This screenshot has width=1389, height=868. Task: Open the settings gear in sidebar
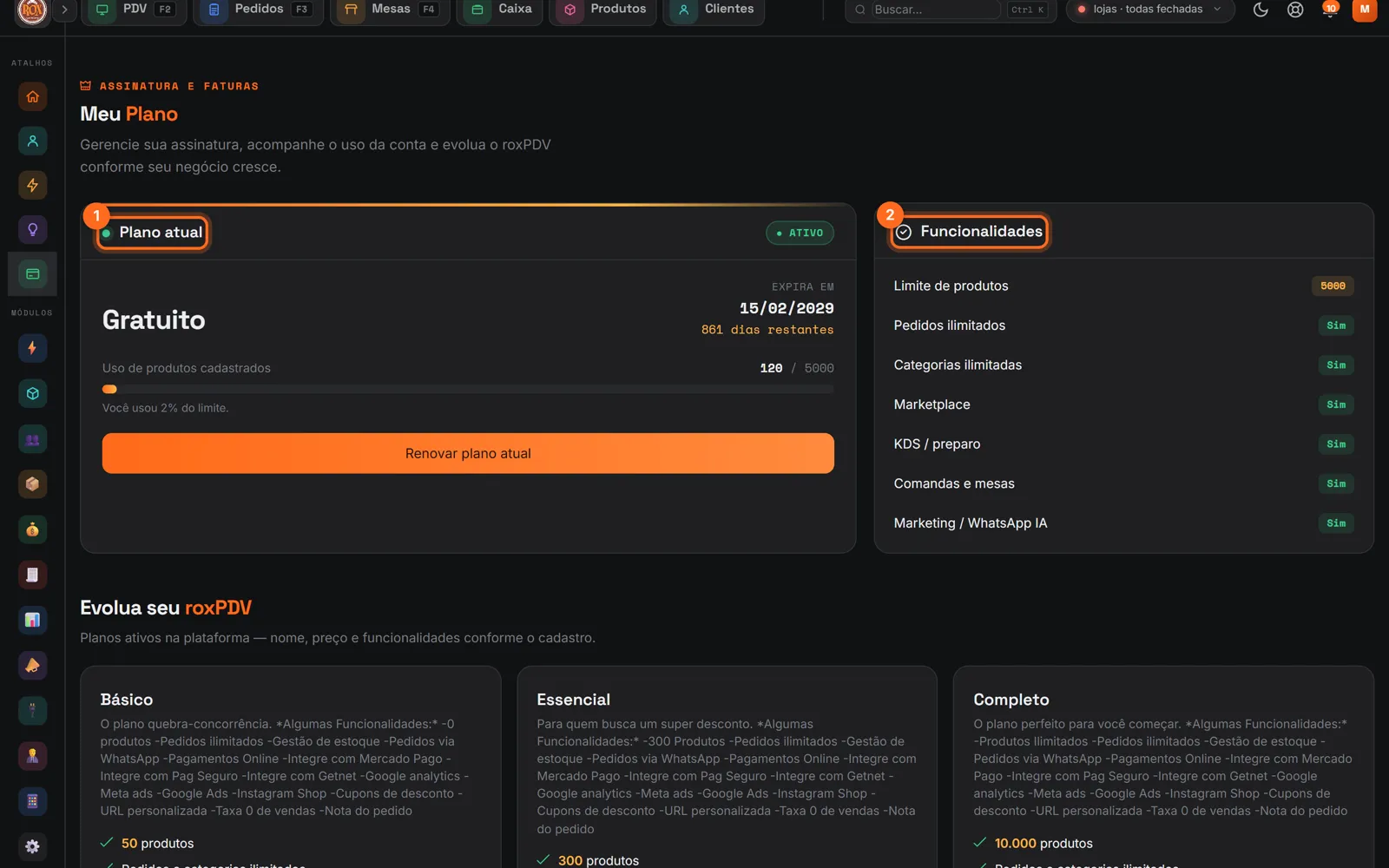[32, 846]
